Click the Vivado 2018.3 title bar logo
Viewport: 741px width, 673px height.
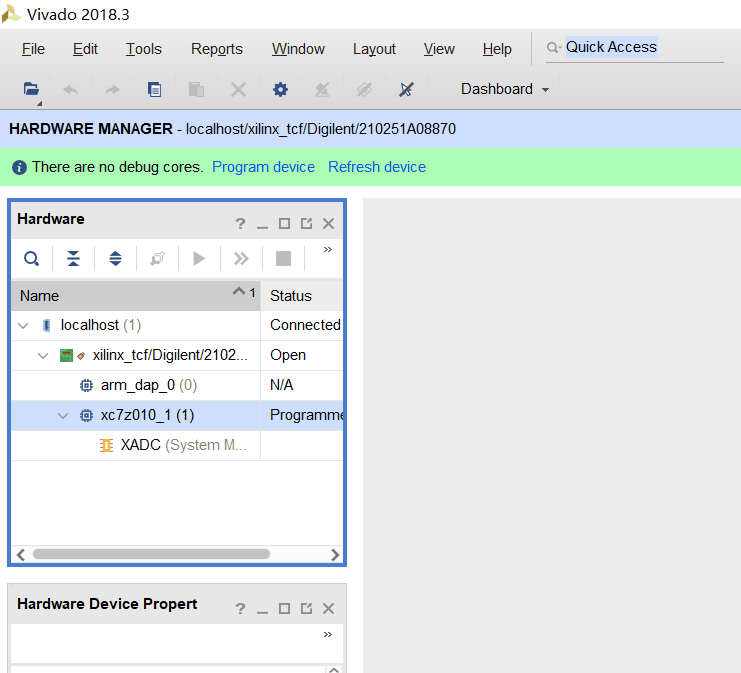coord(11,14)
